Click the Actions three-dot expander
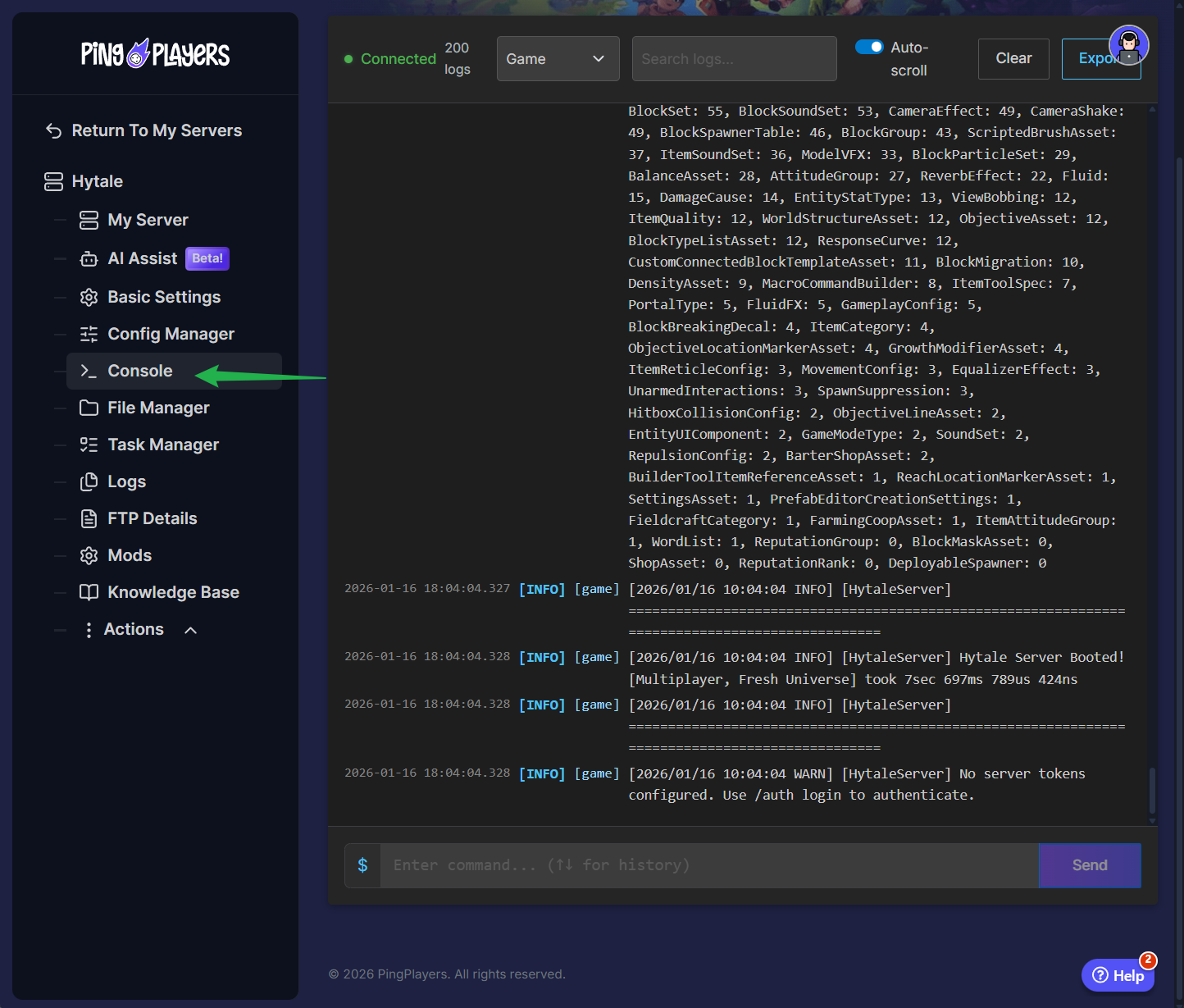 tap(89, 630)
